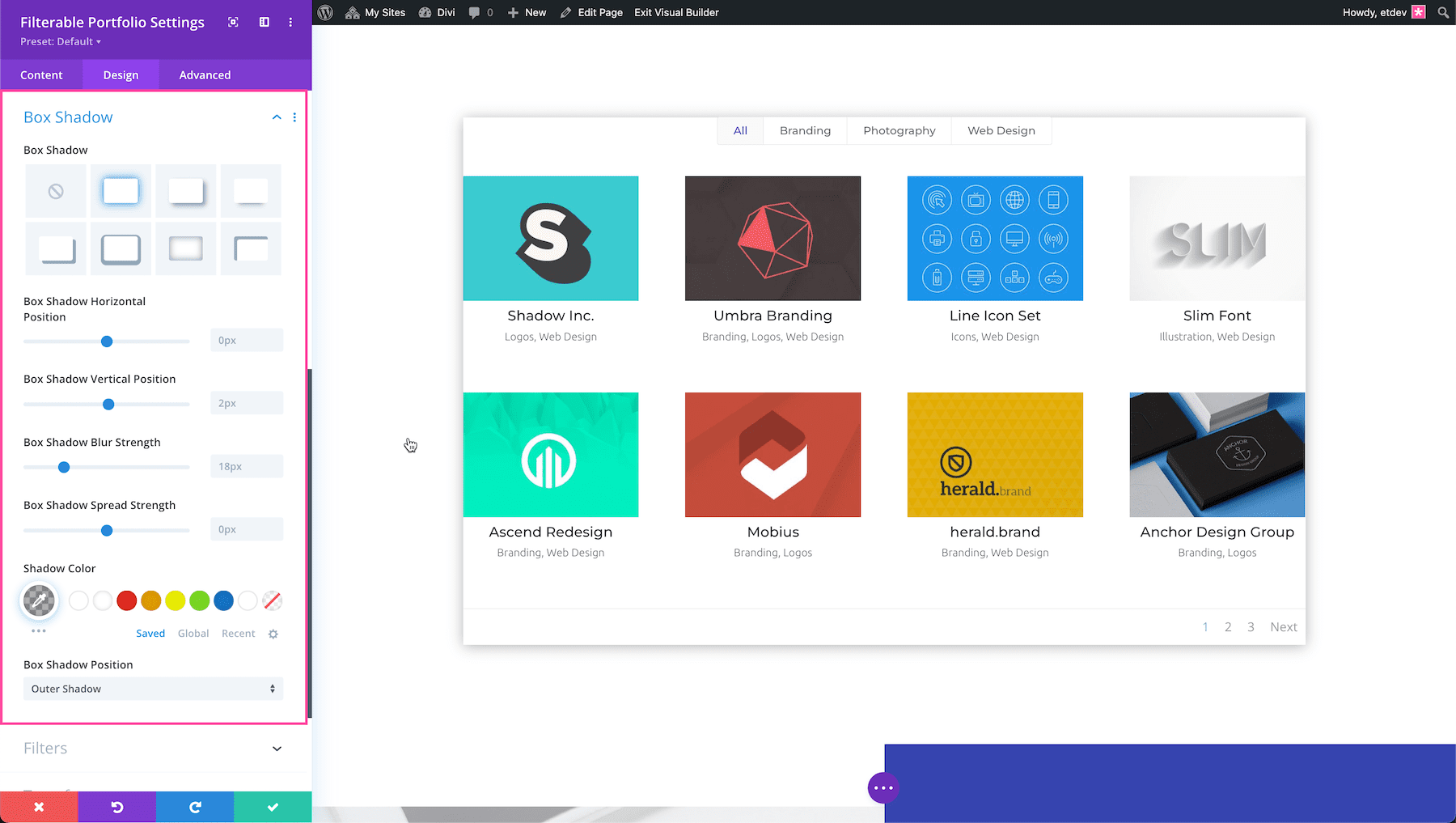Viewport: 1456px width, 823px height.
Task: Select the inner shadow preset
Action: point(185,249)
